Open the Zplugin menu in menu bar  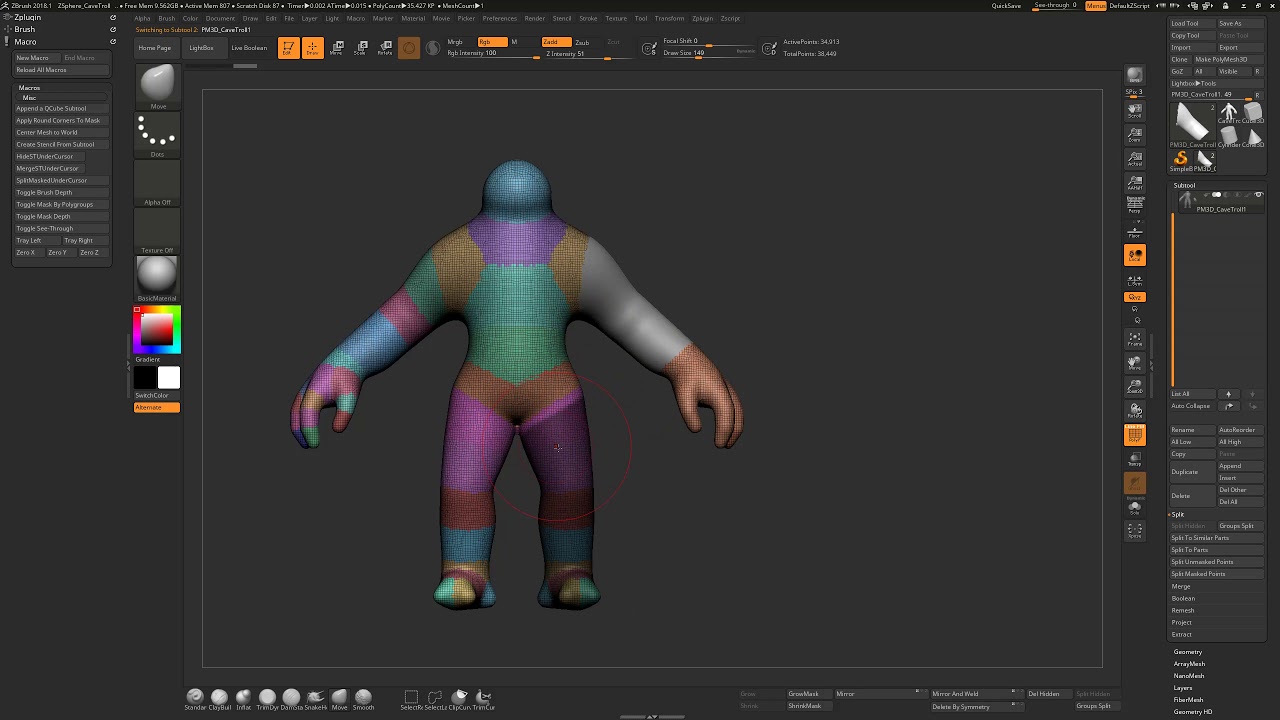coord(703,18)
